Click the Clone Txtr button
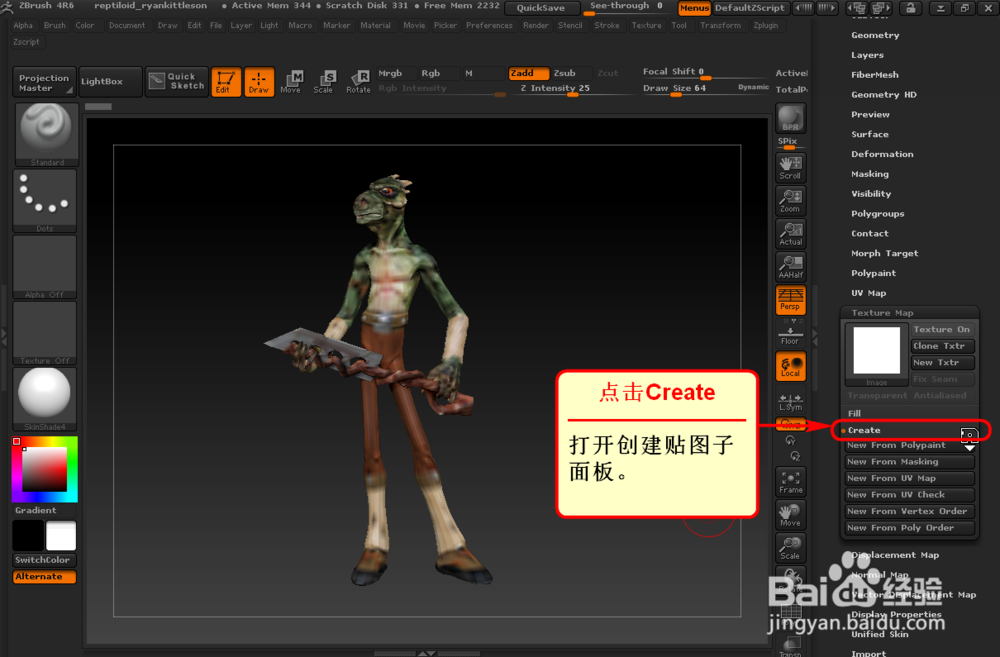 (x=943, y=346)
